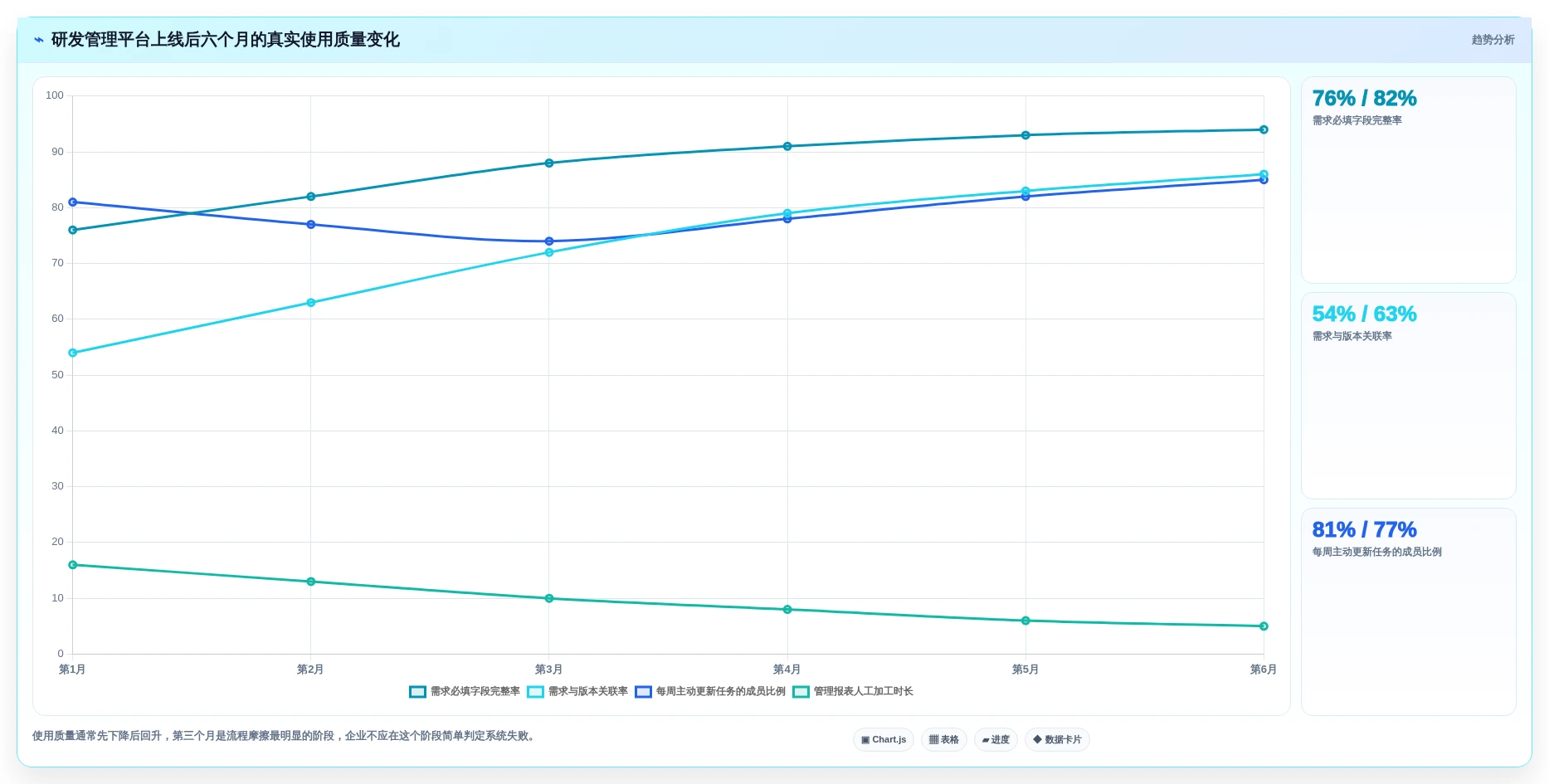Screen dimensions: 1549x784
Task: Click the 需求必填字段完整率 label in KPI card
Action: pos(1357,120)
